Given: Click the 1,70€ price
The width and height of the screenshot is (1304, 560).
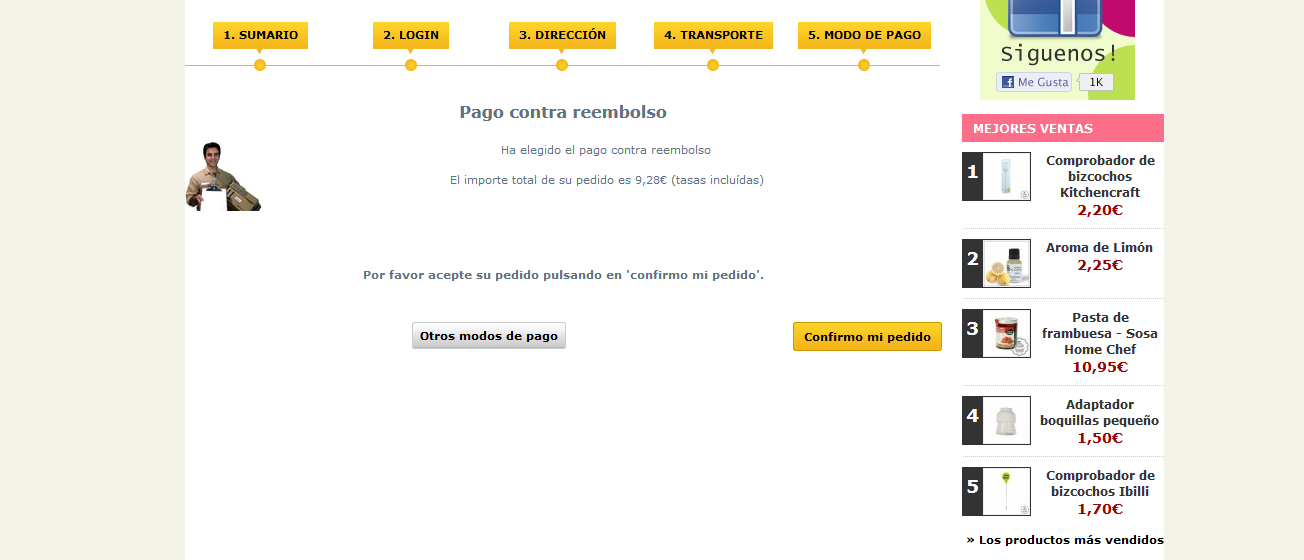Looking at the screenshot, I should tap(1100, 509).
